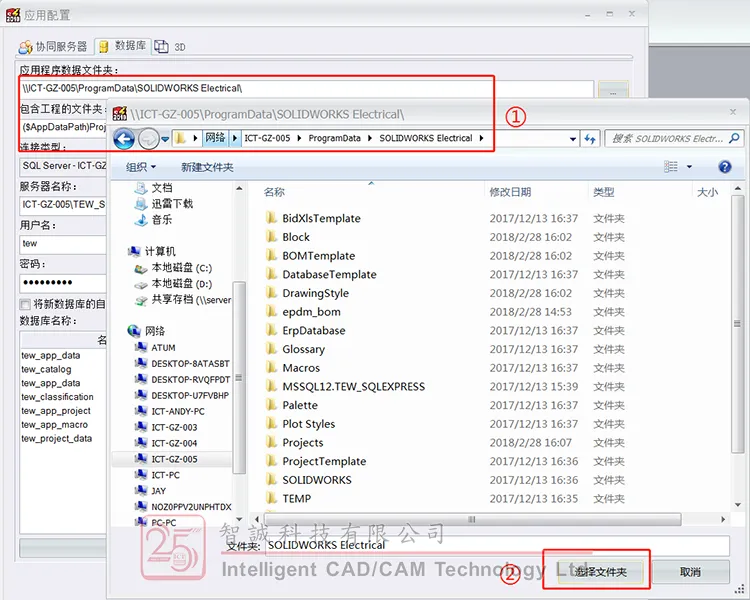The image size is (750, 600).
Task: Select the 协同服务器 tab
Action: [x=54, y=46]
